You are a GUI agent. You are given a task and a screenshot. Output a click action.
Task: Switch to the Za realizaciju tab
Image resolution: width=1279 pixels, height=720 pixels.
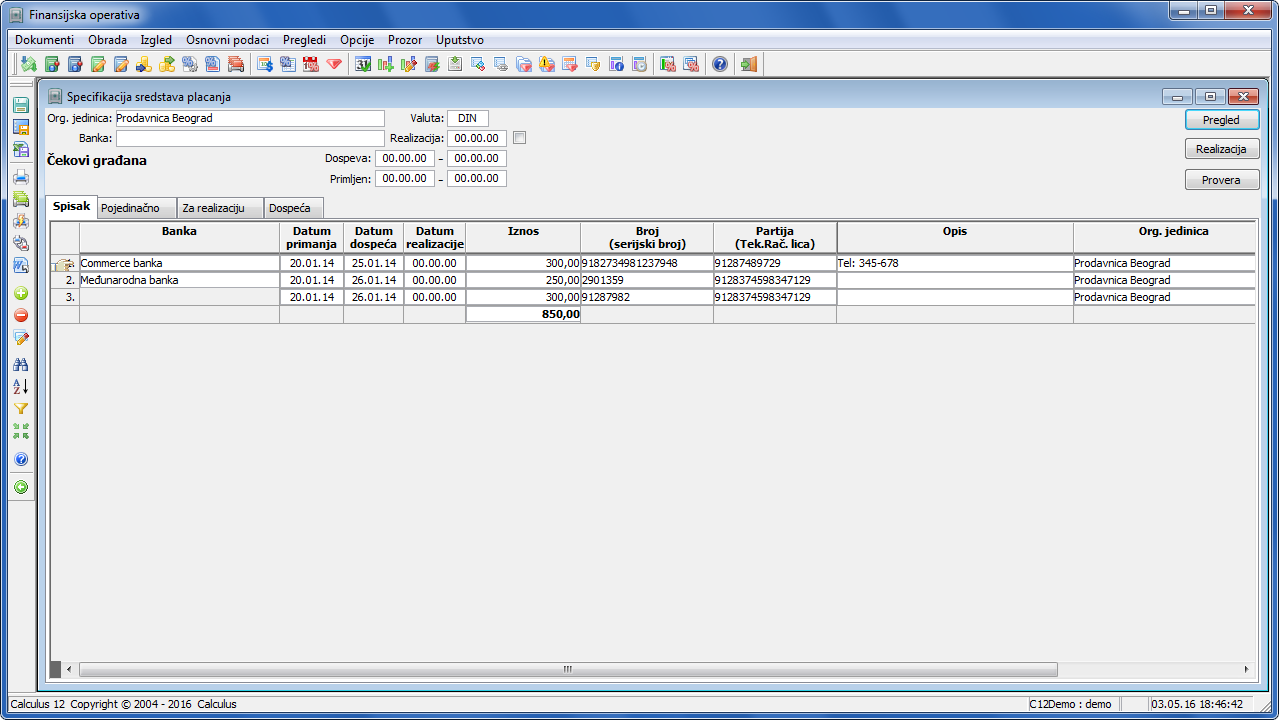214,208
